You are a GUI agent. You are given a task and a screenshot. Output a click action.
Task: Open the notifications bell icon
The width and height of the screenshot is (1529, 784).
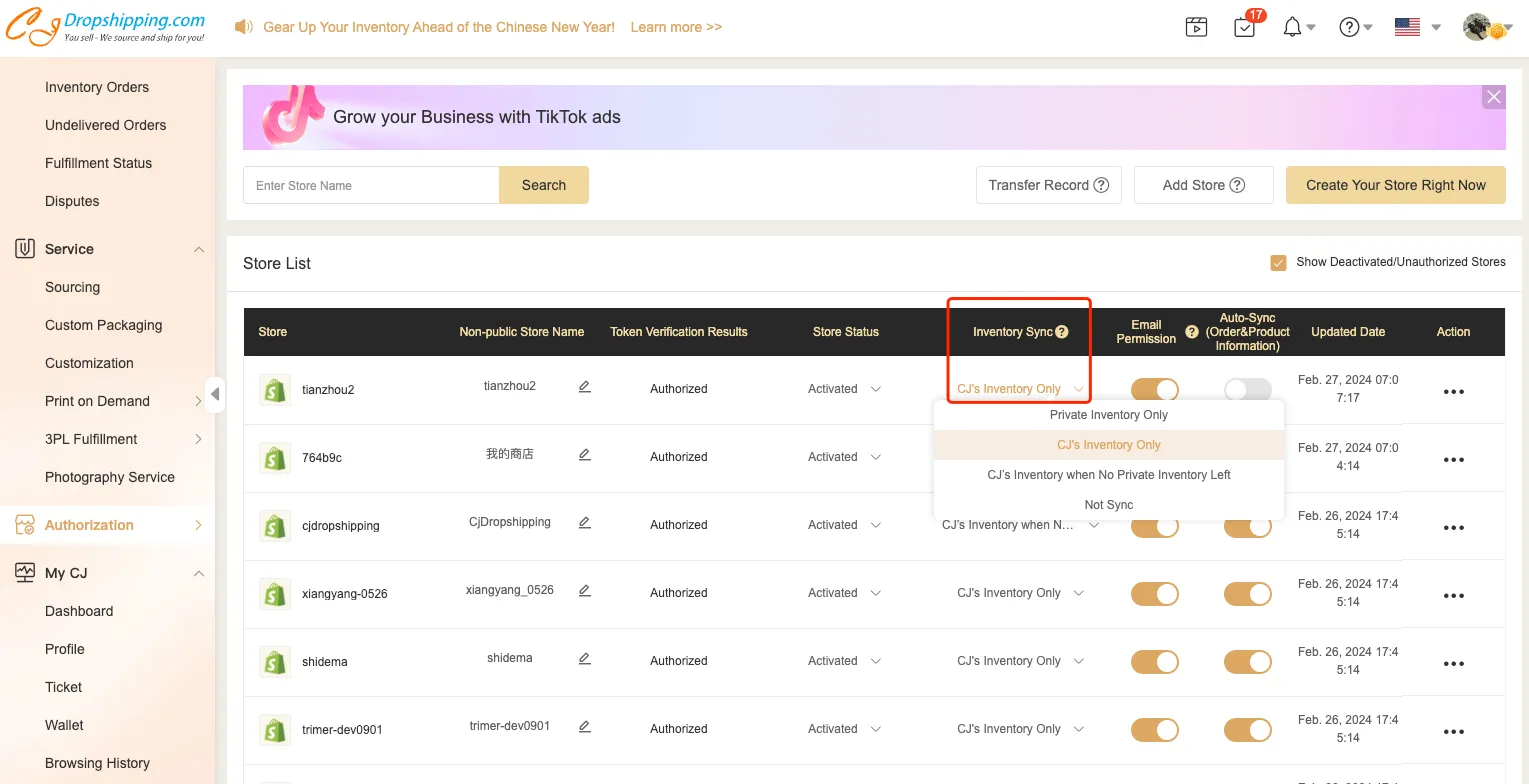coord(1293,27)
